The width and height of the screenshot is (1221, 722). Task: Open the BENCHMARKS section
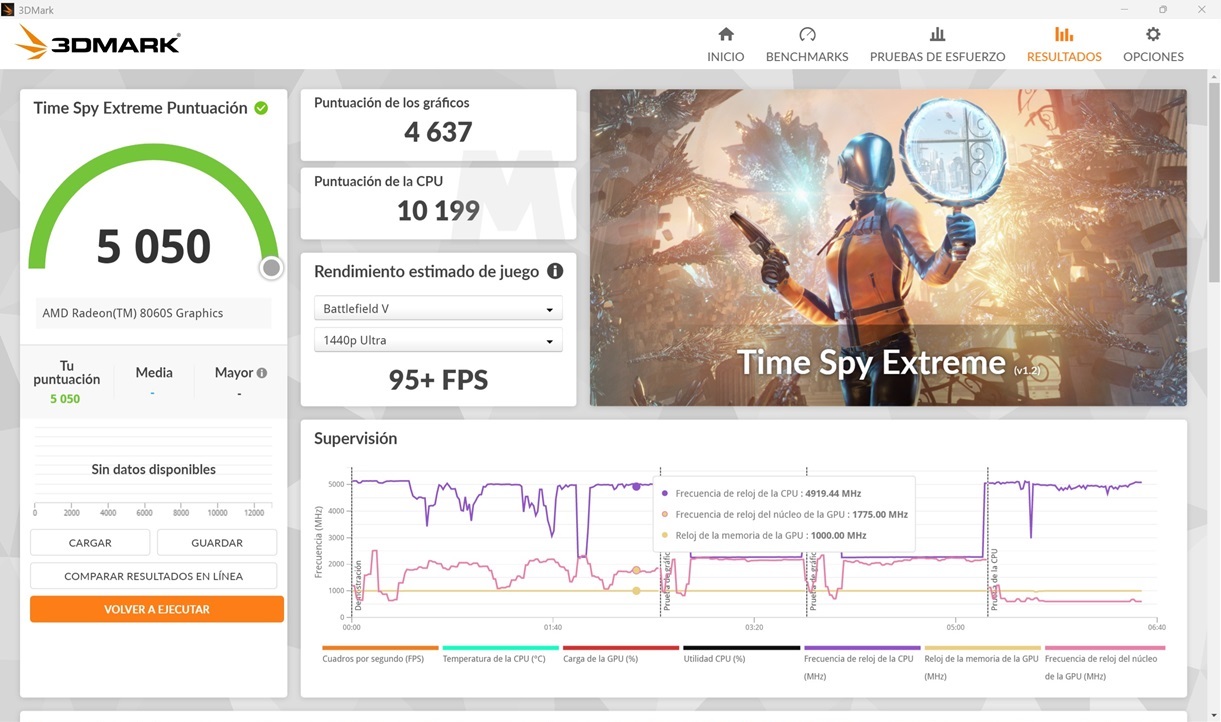pos(806,43)
